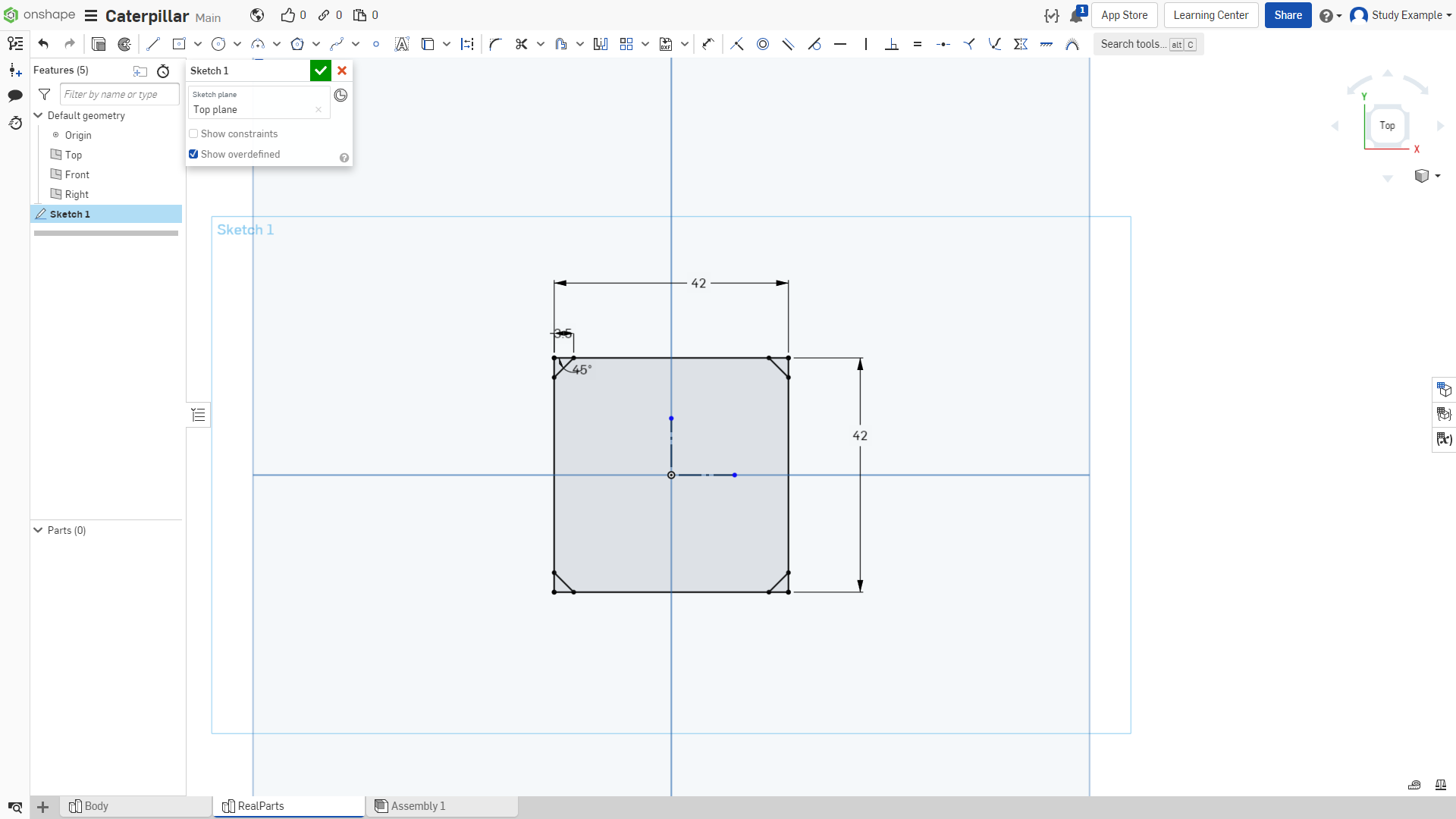Image resolution: width=1456 pixels, height=819 pixels.
Task: Select the Trim scissors tool
Action: click(522, 44)
